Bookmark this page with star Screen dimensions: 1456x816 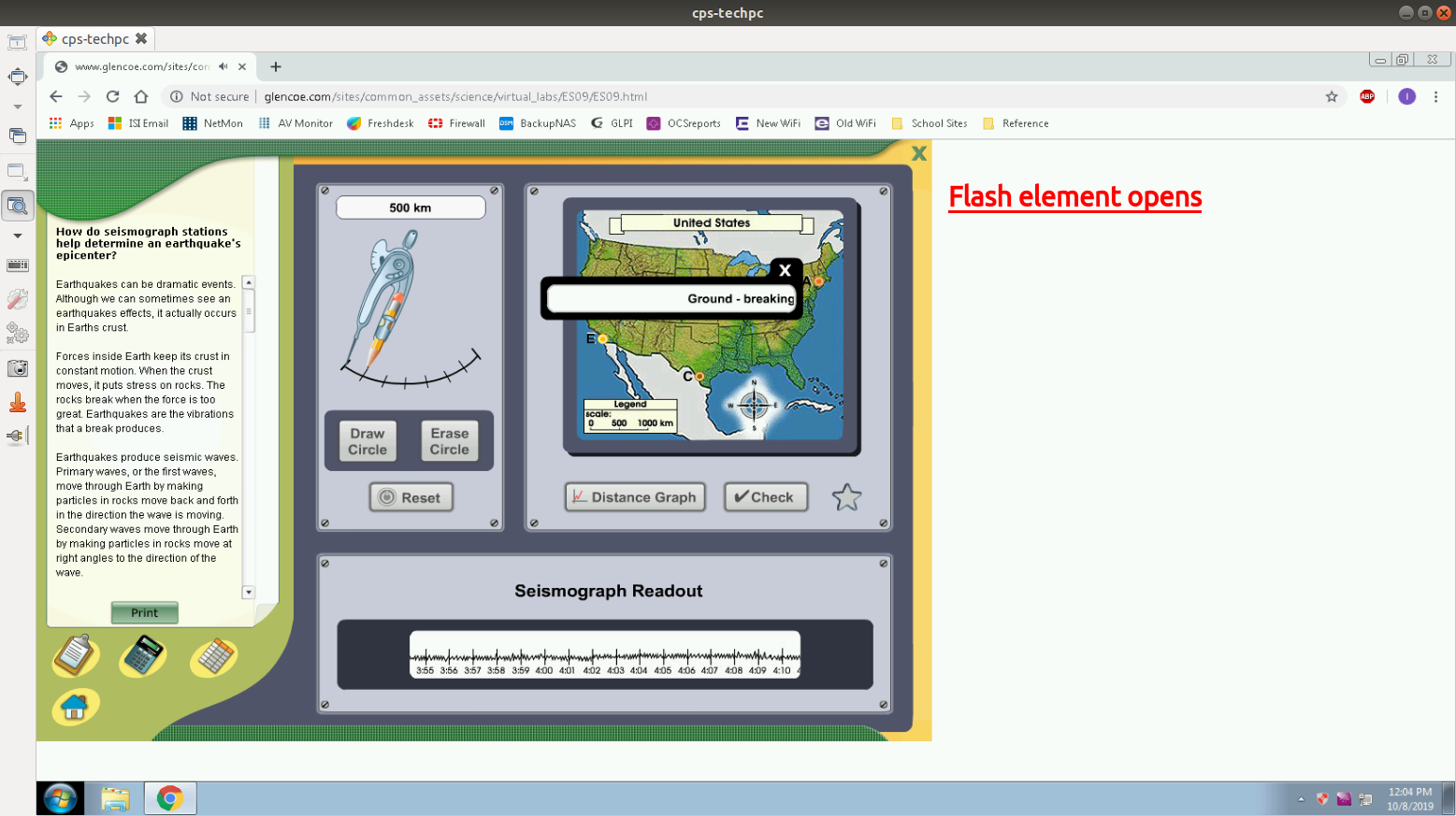click(1332, 96)
